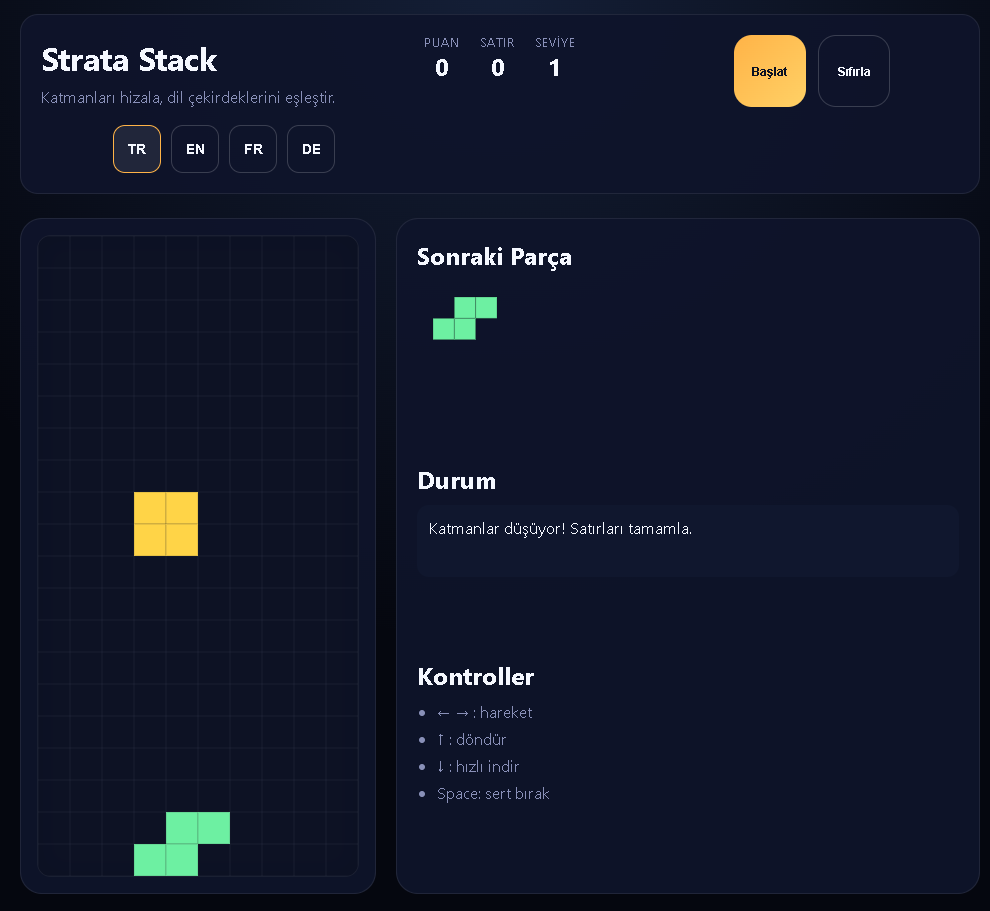Click the next piece preview under Sonraki Parça

click(465, 318)
